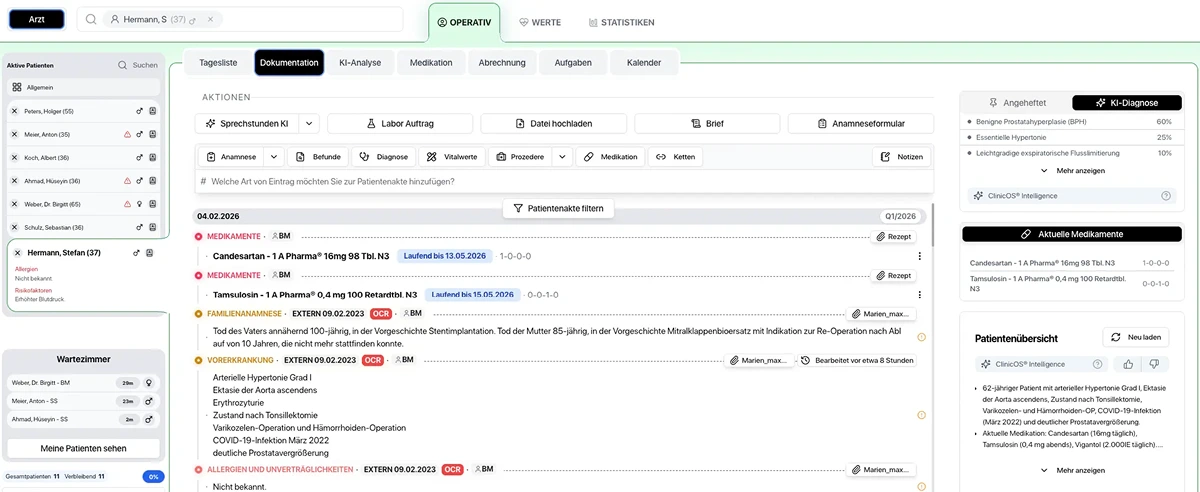The width and height of the screenshot is (1200, 492).
Task: Open the Kalender tab
Action: (644, 62)
